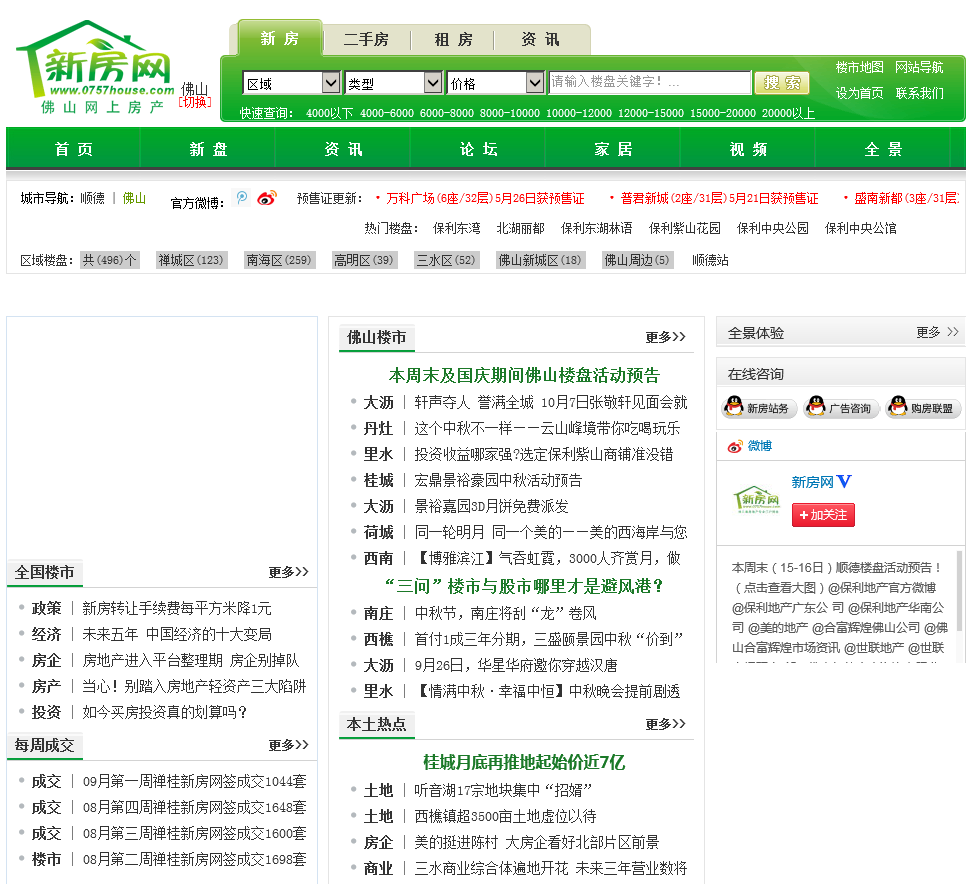Open 资讯 in the green navigation bar
The height and width of the screenshot is (884, 972).
343,149
